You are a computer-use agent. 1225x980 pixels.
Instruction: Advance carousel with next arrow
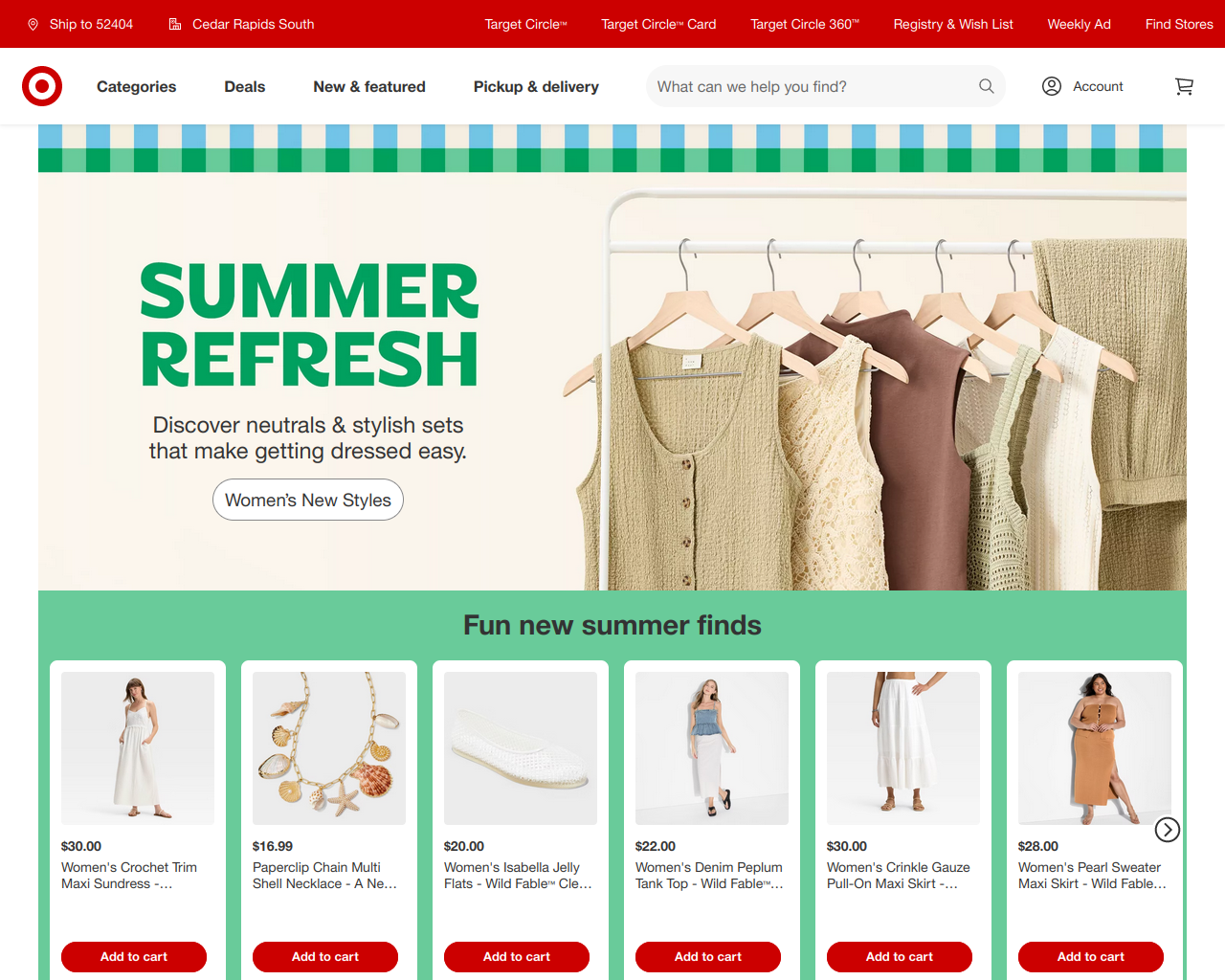tap(1167, 830)
